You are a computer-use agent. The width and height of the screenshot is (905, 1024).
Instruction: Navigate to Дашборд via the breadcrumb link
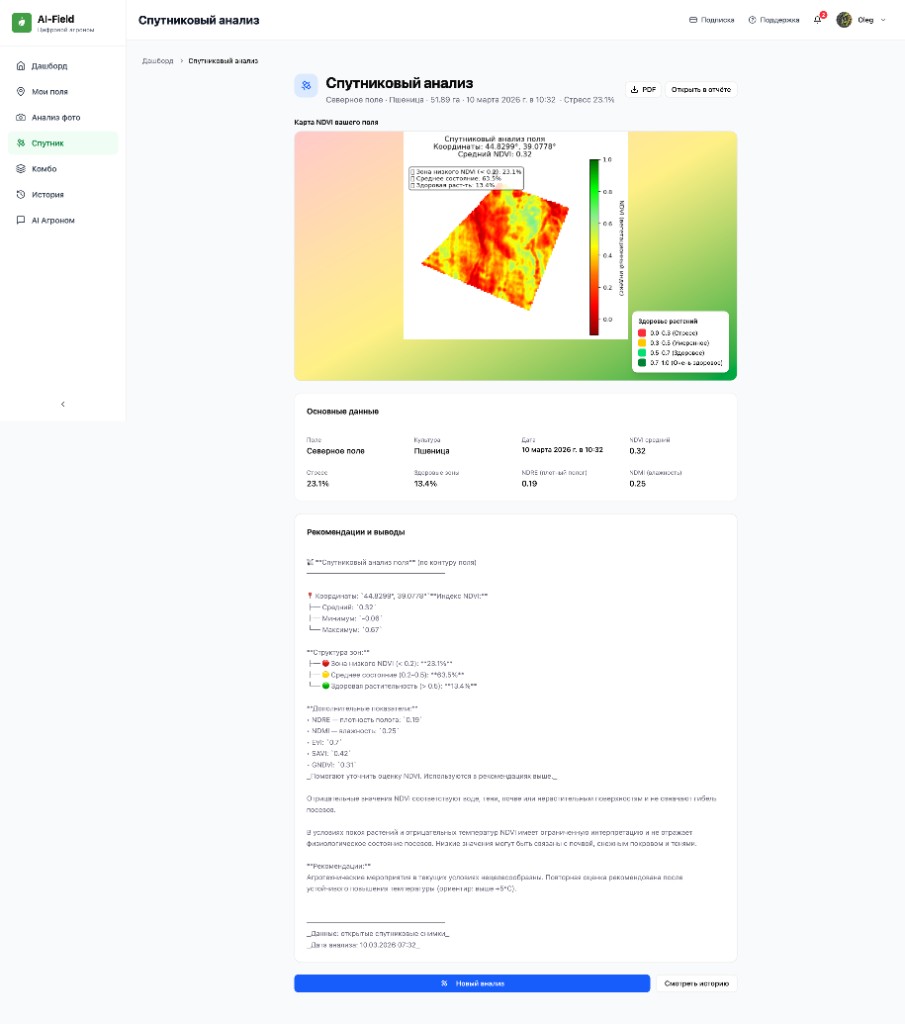(x=157, y=59)
